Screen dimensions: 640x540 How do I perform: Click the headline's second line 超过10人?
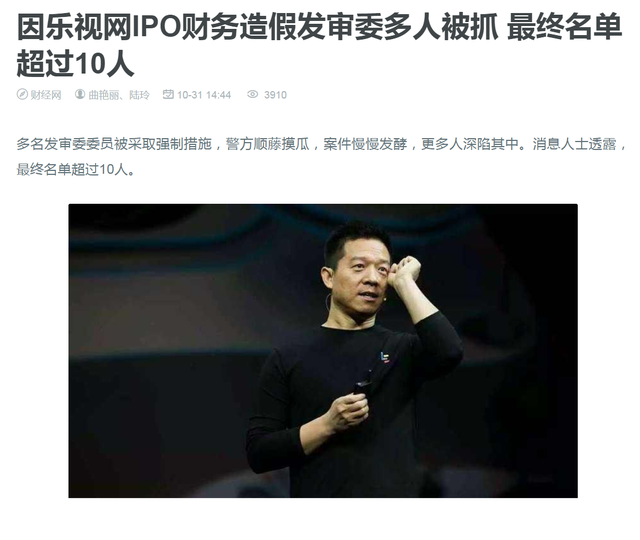[x=75, y=64]
